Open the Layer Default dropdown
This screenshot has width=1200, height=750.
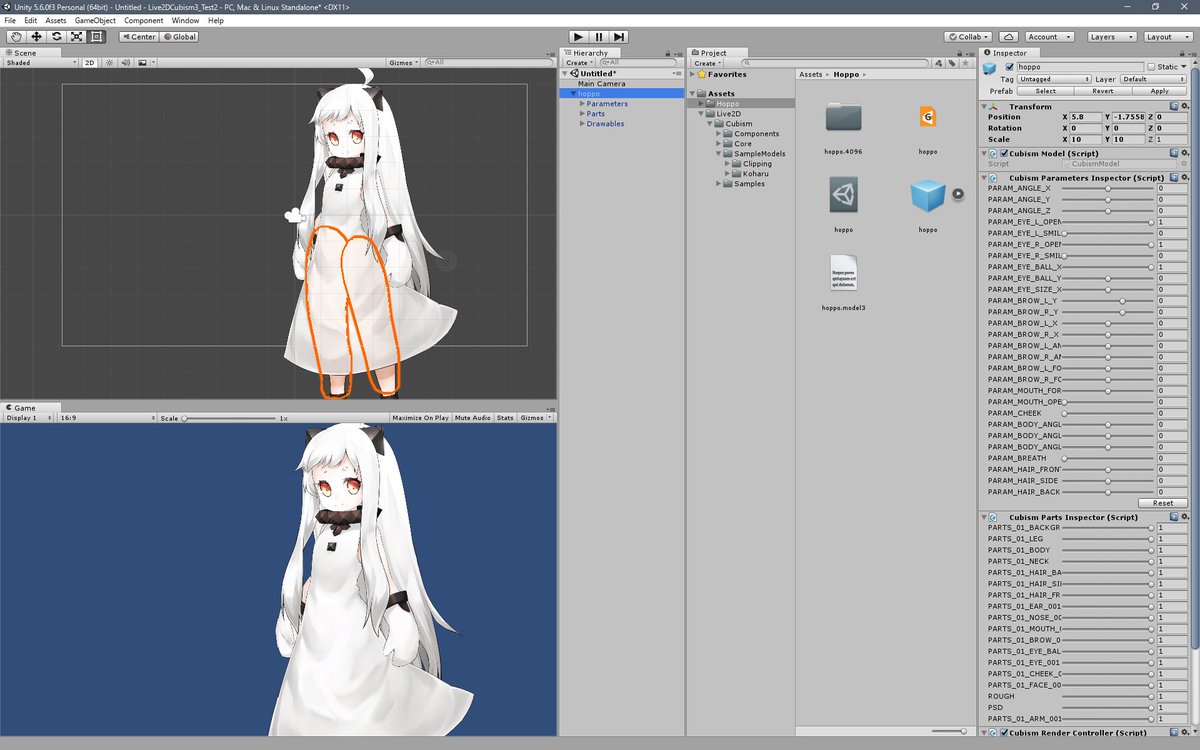[1153, 79]
